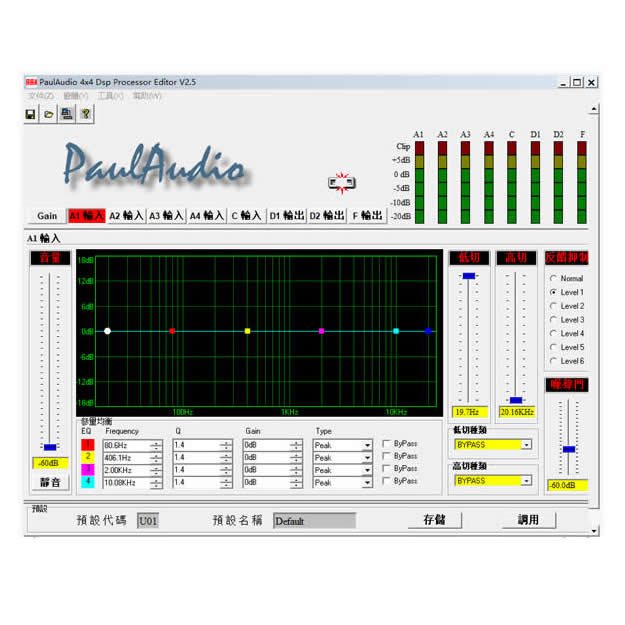Select the Normal feedback suppression option
Image resolution: width=625 pixels, height=625 pixels.
(553, 278)
